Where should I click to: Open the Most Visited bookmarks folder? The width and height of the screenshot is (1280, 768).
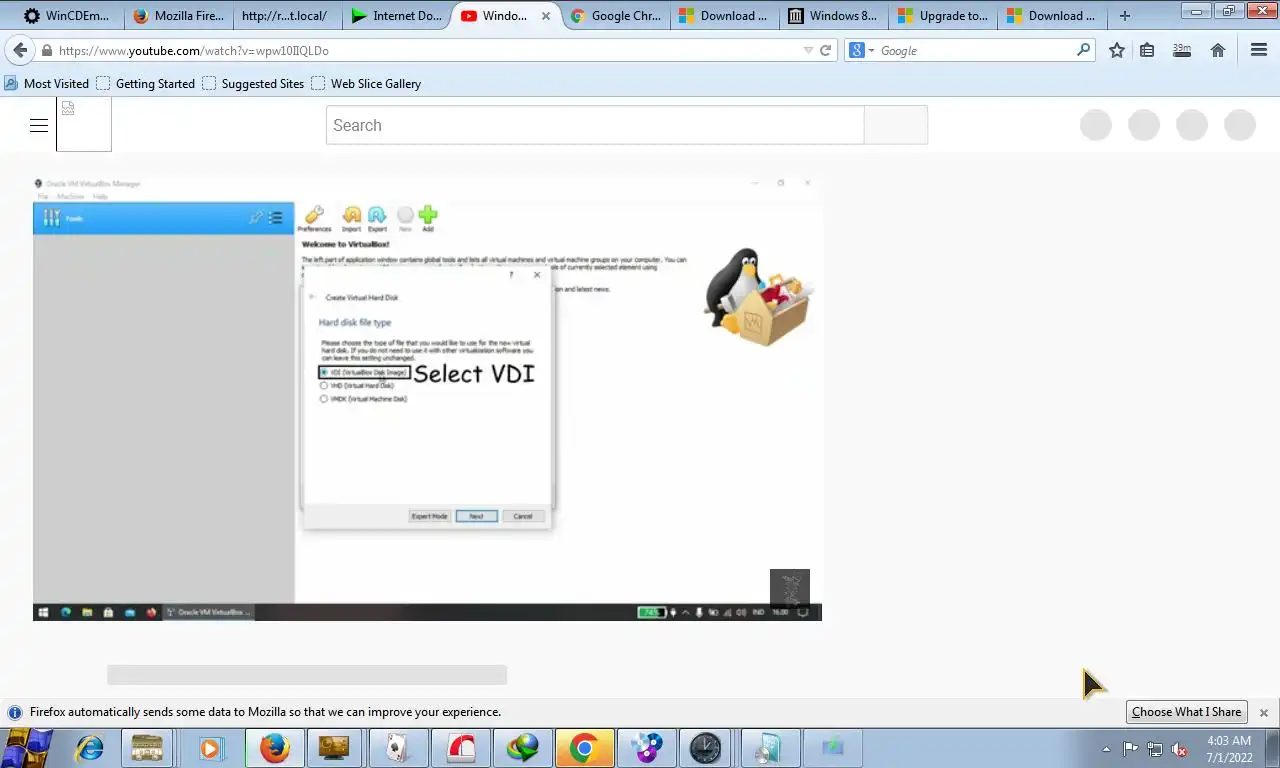[x=47, y=83]
